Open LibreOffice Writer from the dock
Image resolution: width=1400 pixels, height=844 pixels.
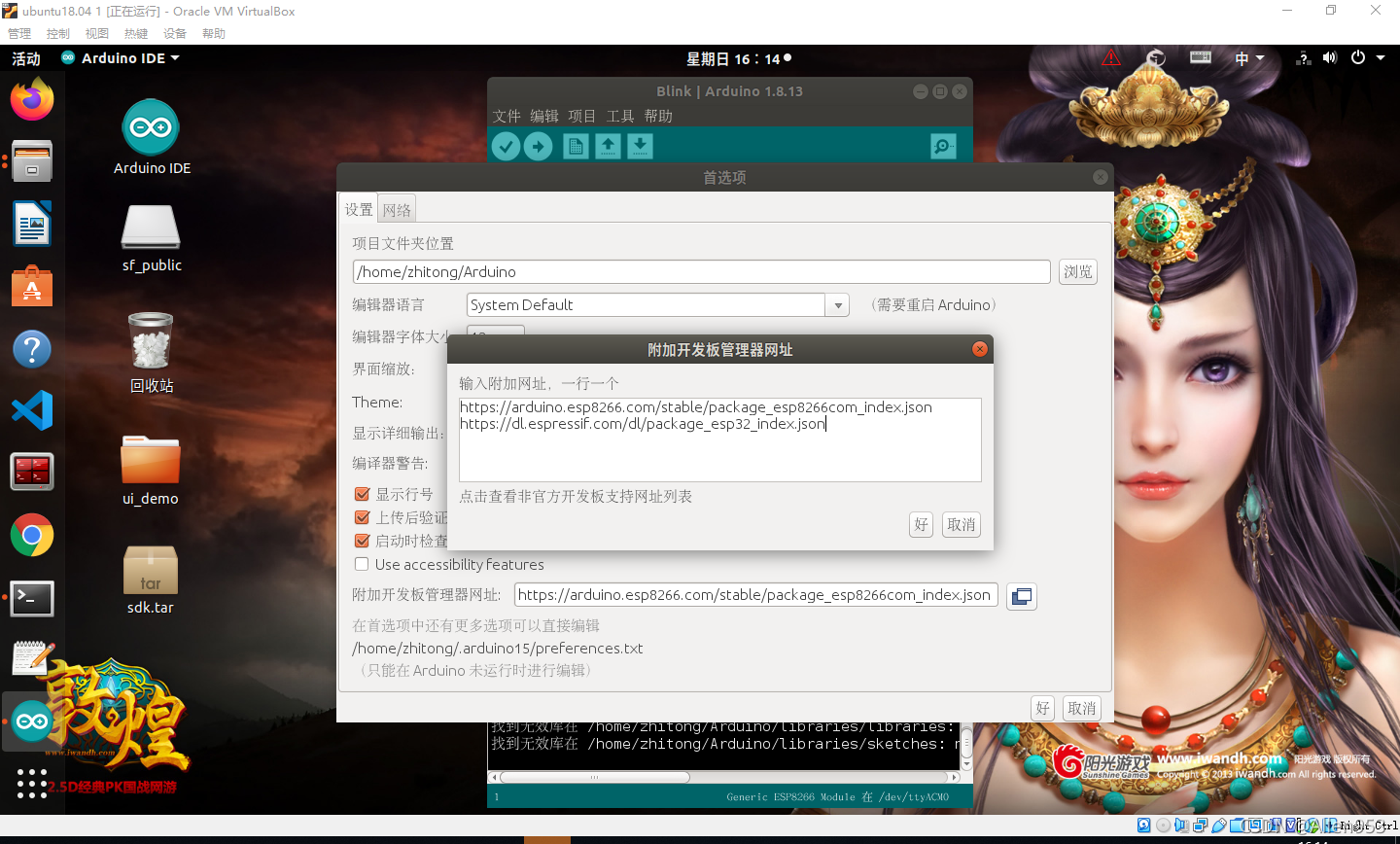(32, 224)
